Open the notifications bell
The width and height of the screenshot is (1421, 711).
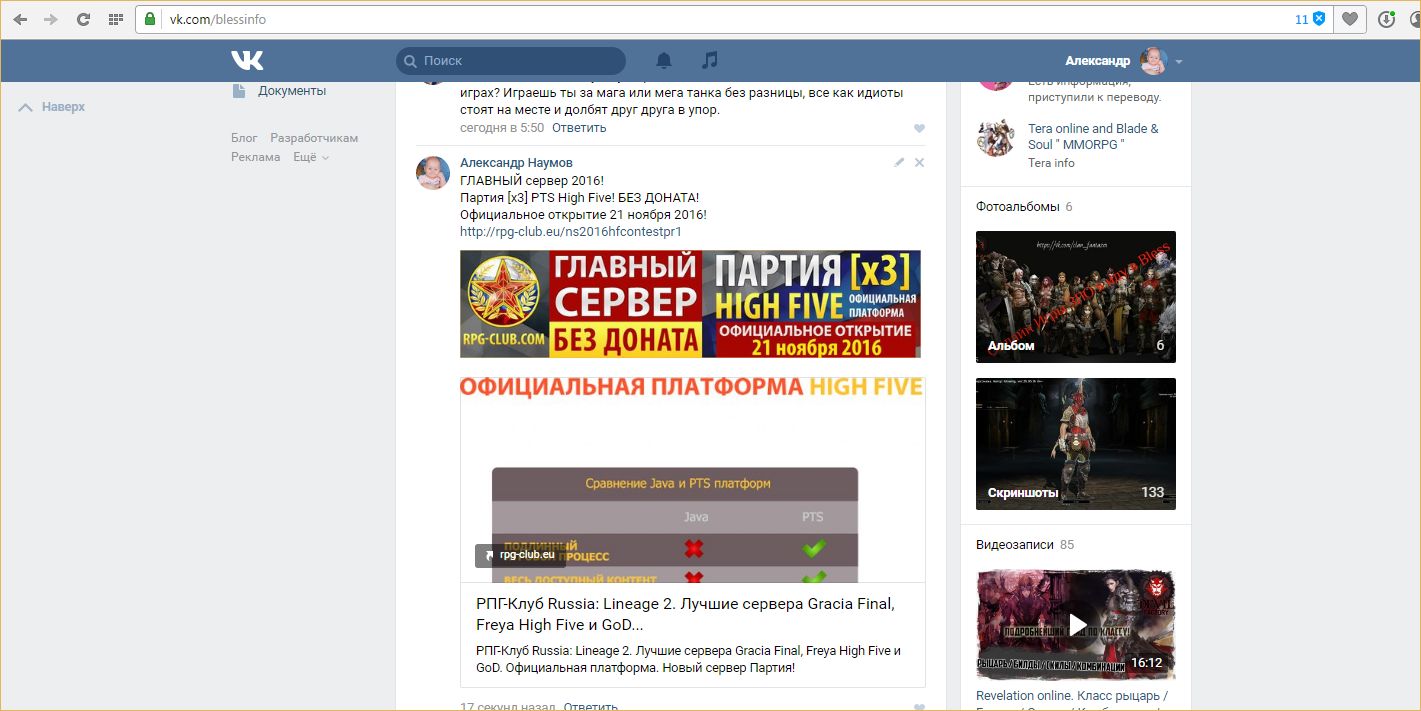coord(663,61)
